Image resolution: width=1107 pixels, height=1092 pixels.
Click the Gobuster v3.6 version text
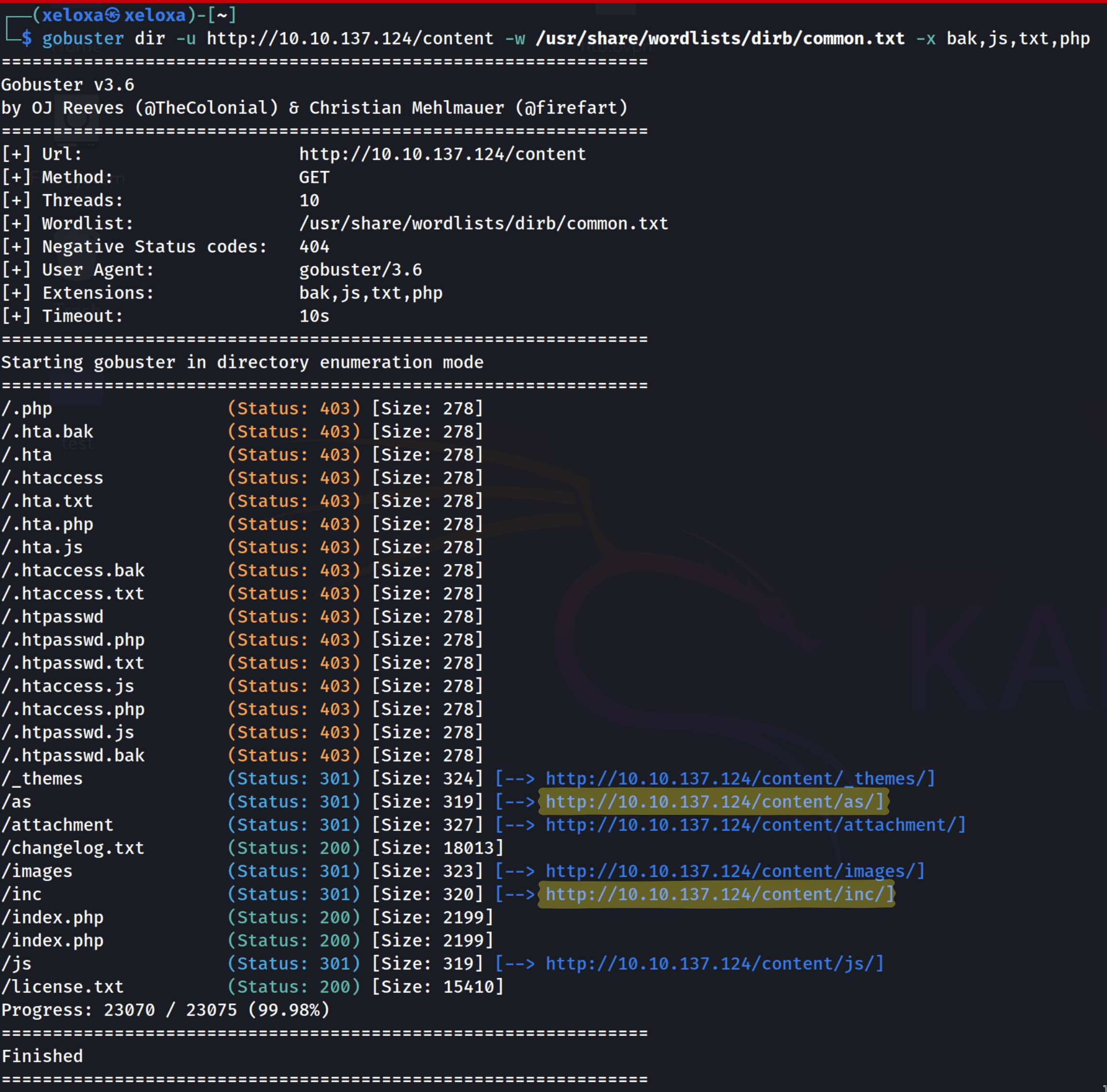coord(67,85)
